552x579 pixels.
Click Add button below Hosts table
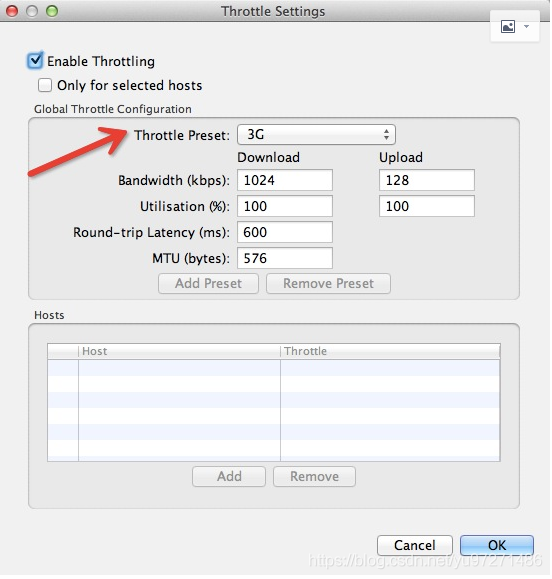coord(230,477)
